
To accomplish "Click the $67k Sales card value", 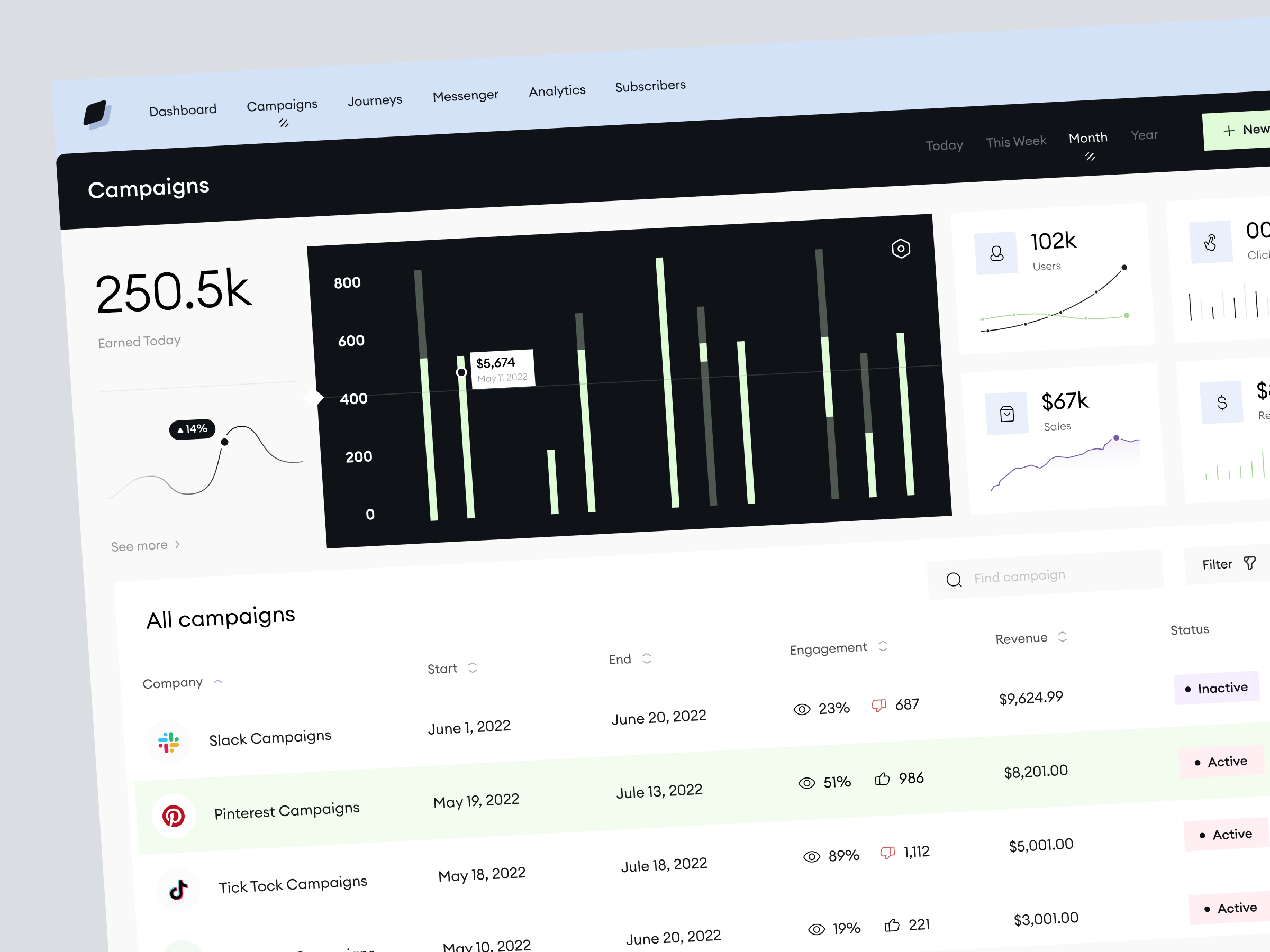I will [x=1065, y=400].
